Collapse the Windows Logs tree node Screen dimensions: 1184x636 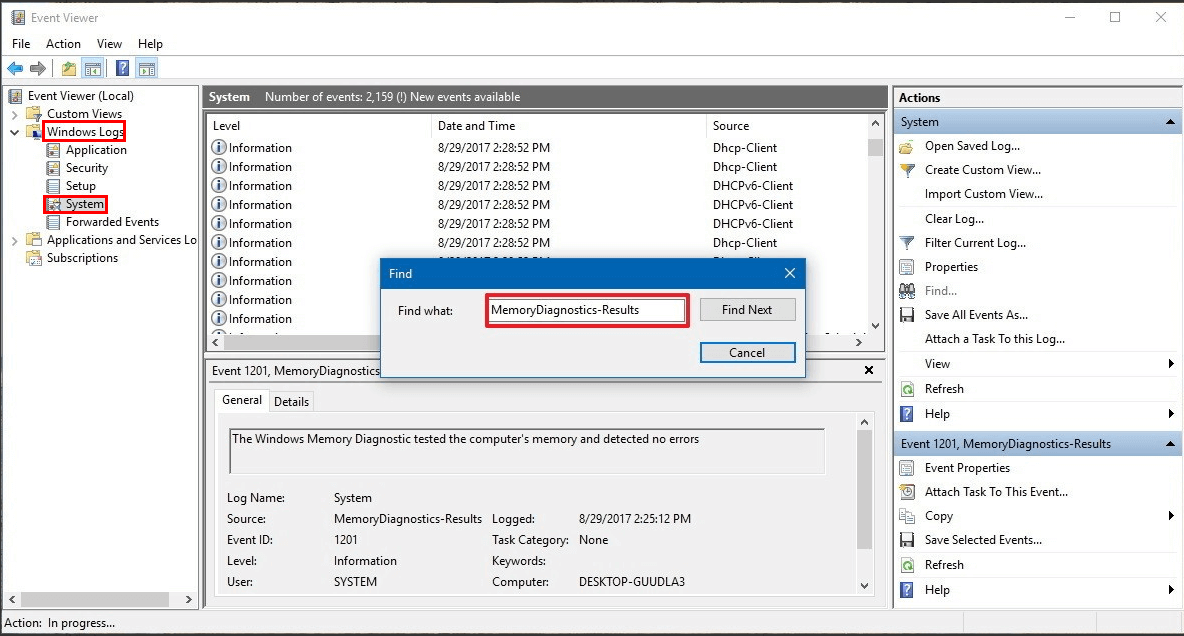click(x=14, y=132)
